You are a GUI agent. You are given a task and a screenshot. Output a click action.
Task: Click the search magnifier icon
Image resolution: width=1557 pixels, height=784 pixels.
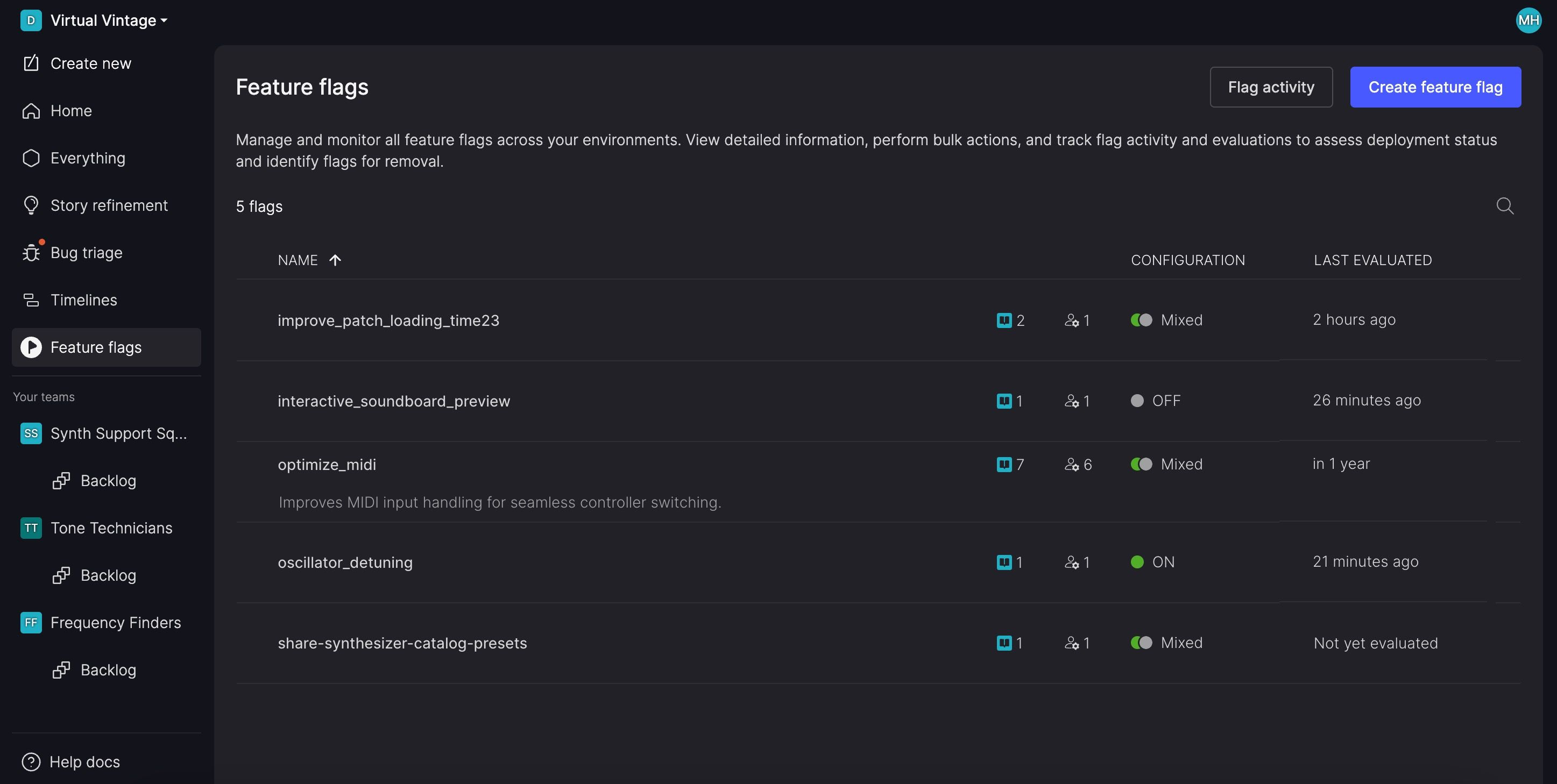[x=1504, y=206]
